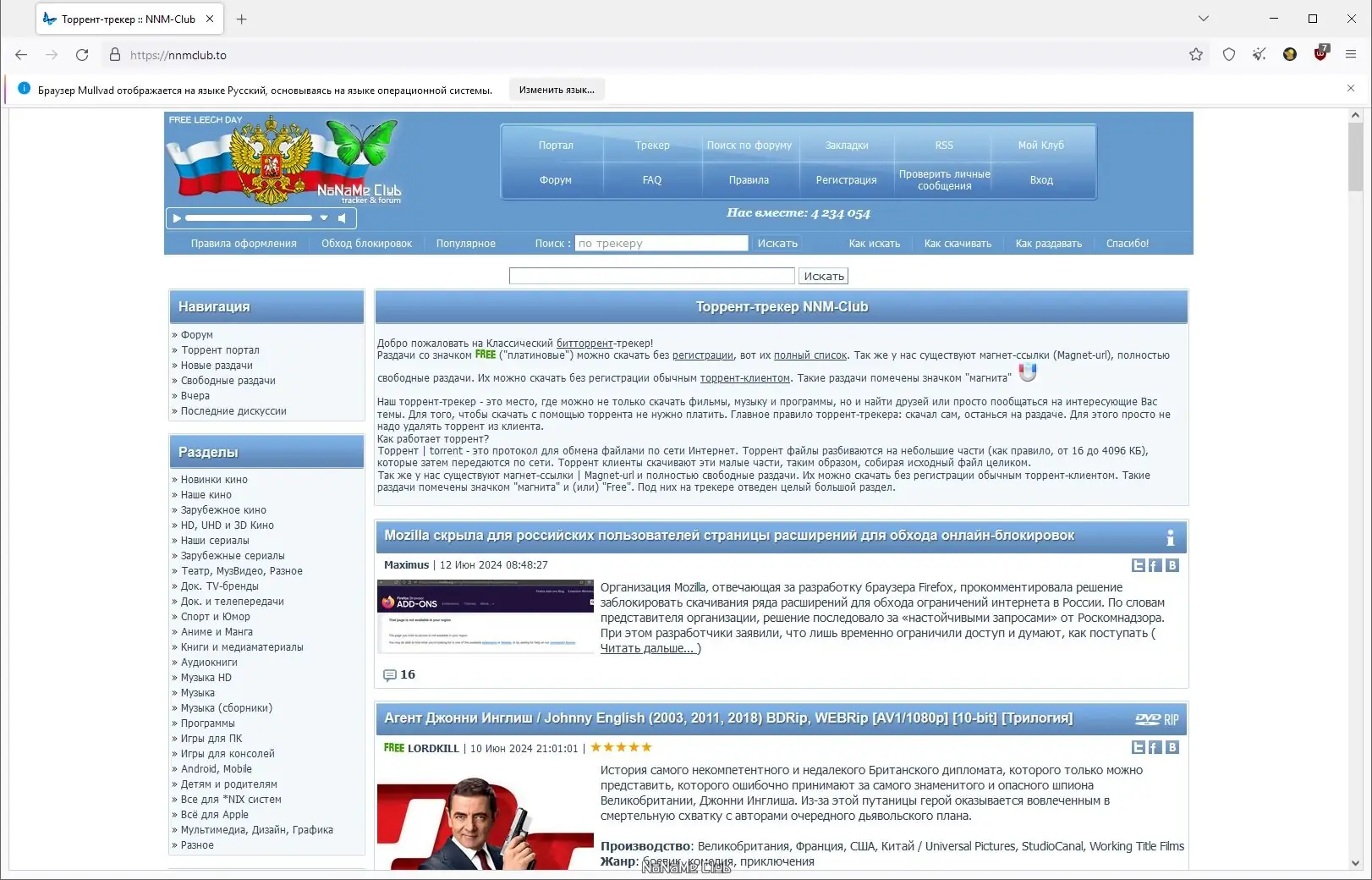Click the 'Читать дальше...' link
Image resolution: width=1372 pixels, height=880 pixels.
pos(647,648)
